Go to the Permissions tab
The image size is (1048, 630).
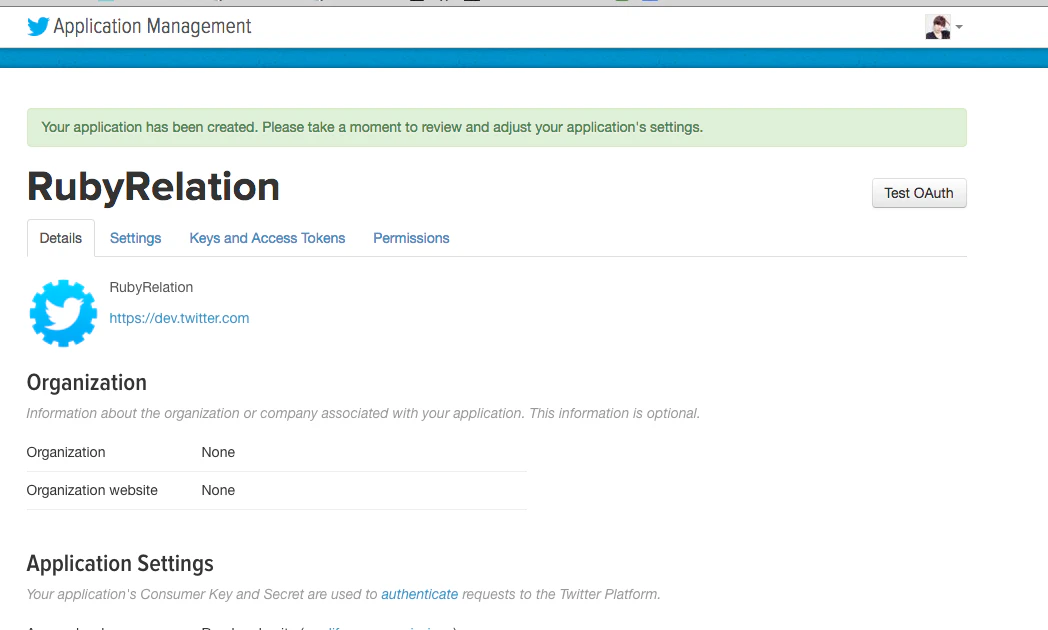[x=411, y=239]
